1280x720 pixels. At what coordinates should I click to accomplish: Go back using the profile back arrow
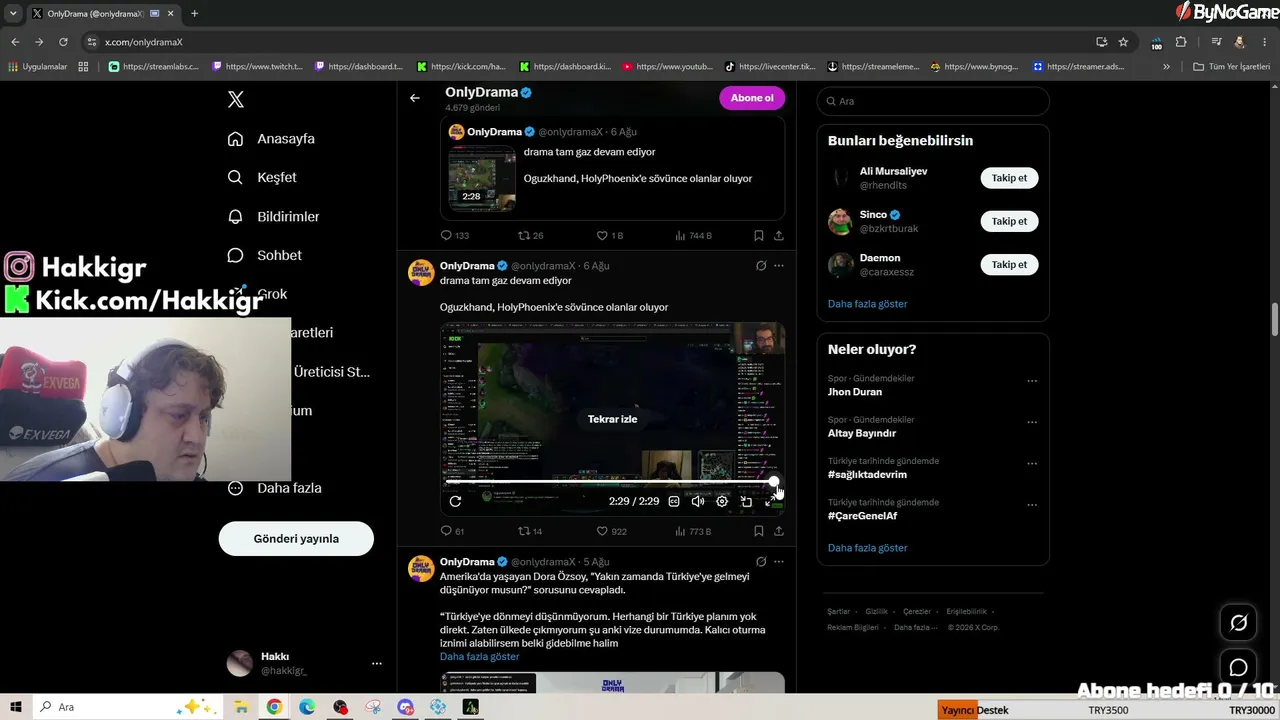click(415, 98)
